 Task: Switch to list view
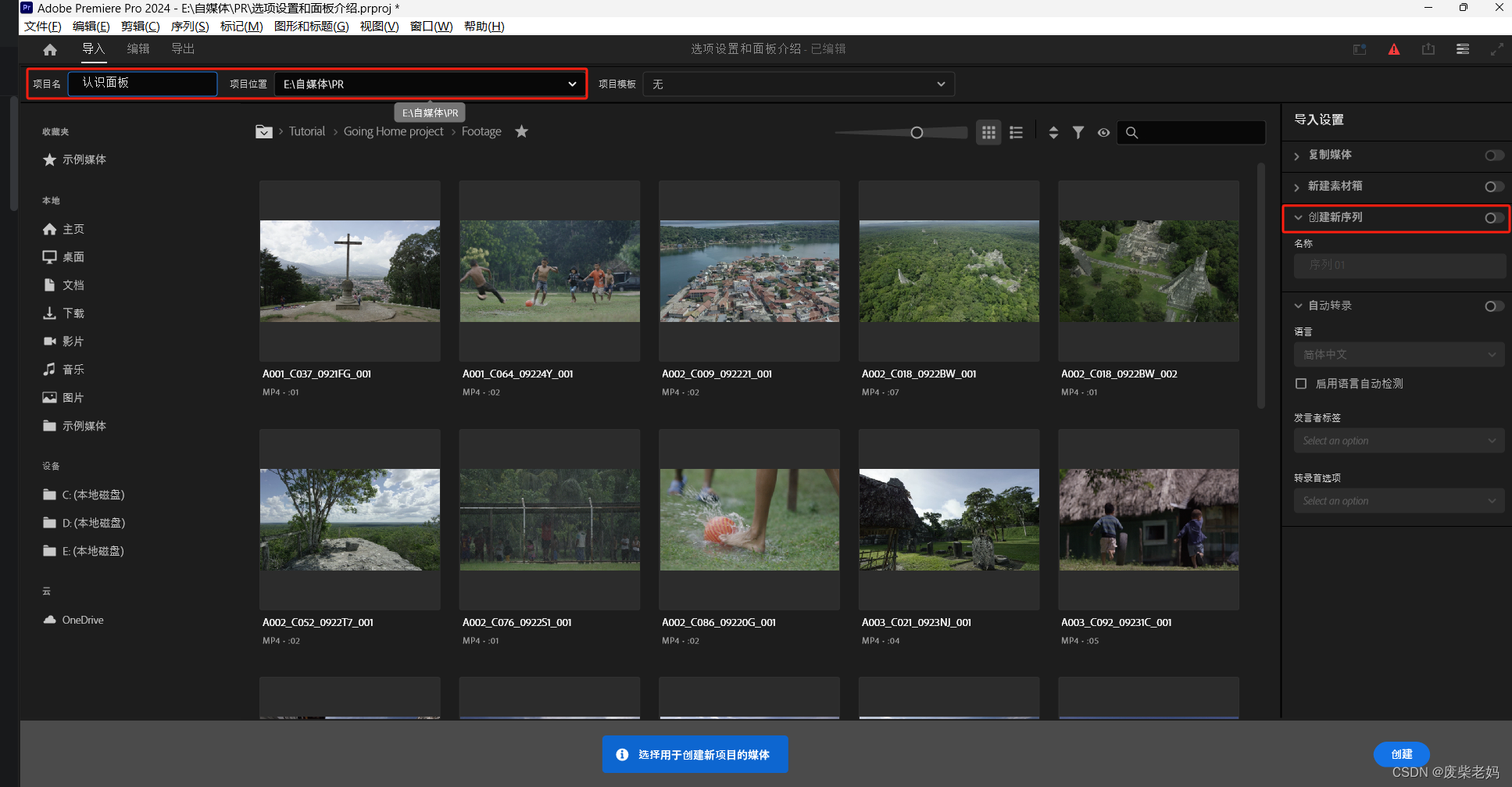(x=1016, y=132)
